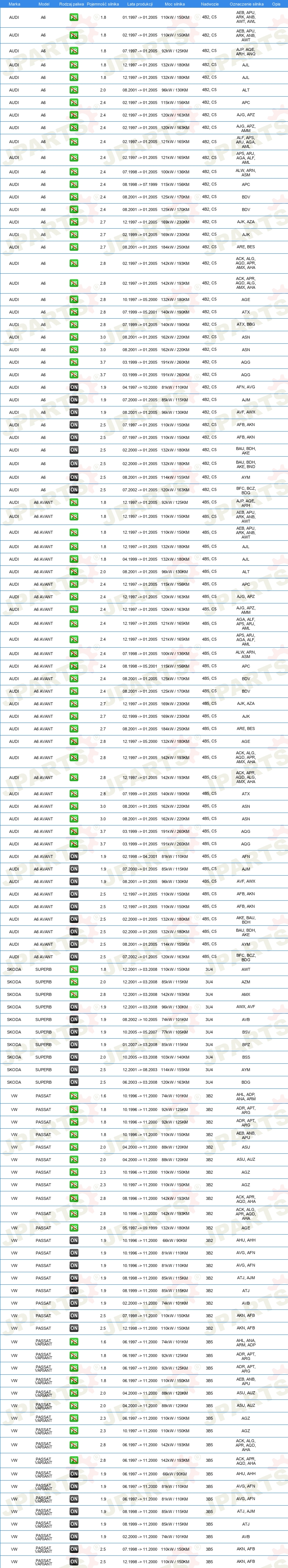
Task: Click the '01.2007 -> 03.2008' date for Superb BPZ
Action: click(140, 1045)
